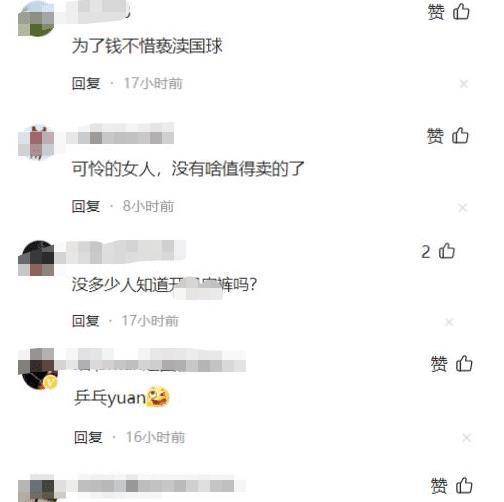This screenshot has width=504, height=502.
Task: Reply to '为了钱不惜亵渎国球' comment
Action: coord(86,83)
